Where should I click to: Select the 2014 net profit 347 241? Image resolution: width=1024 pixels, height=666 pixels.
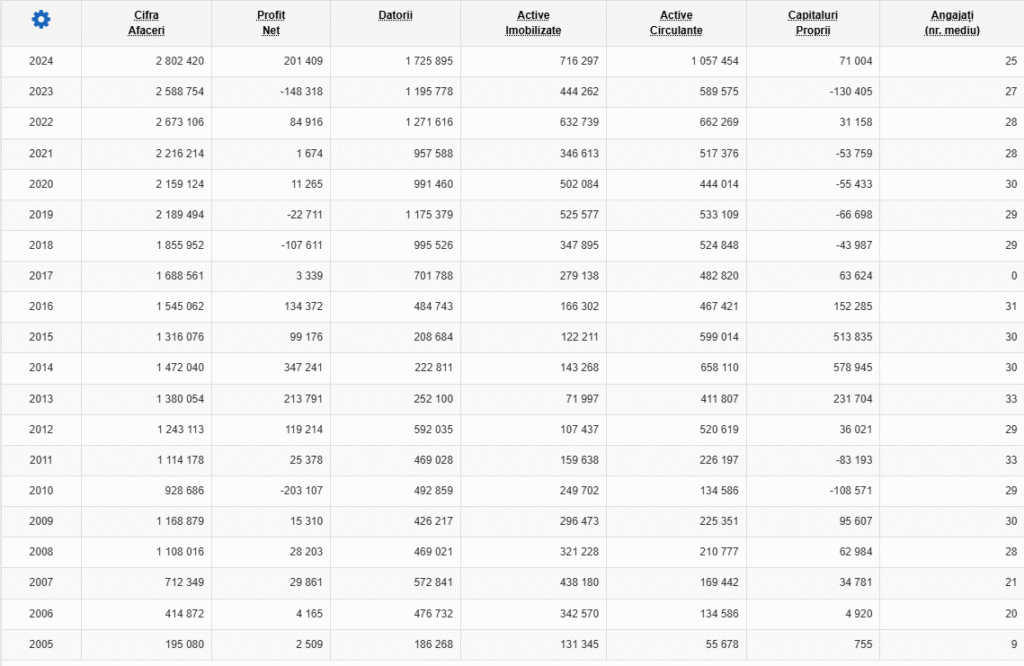point(301,368)
